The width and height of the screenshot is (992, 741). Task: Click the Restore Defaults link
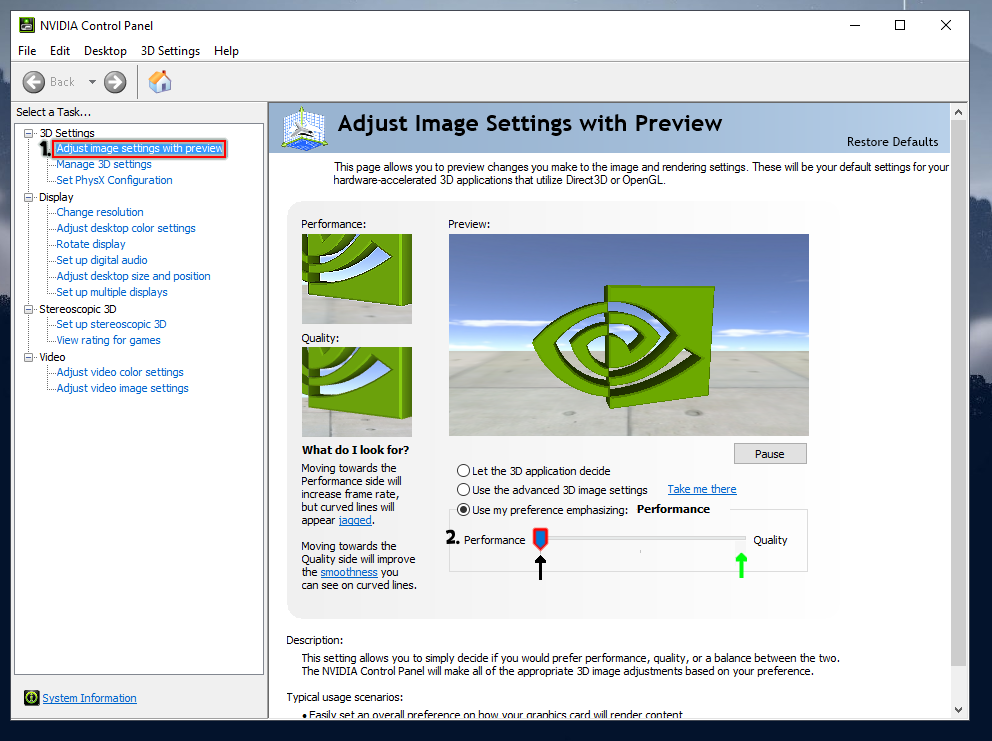pos(892,142)
